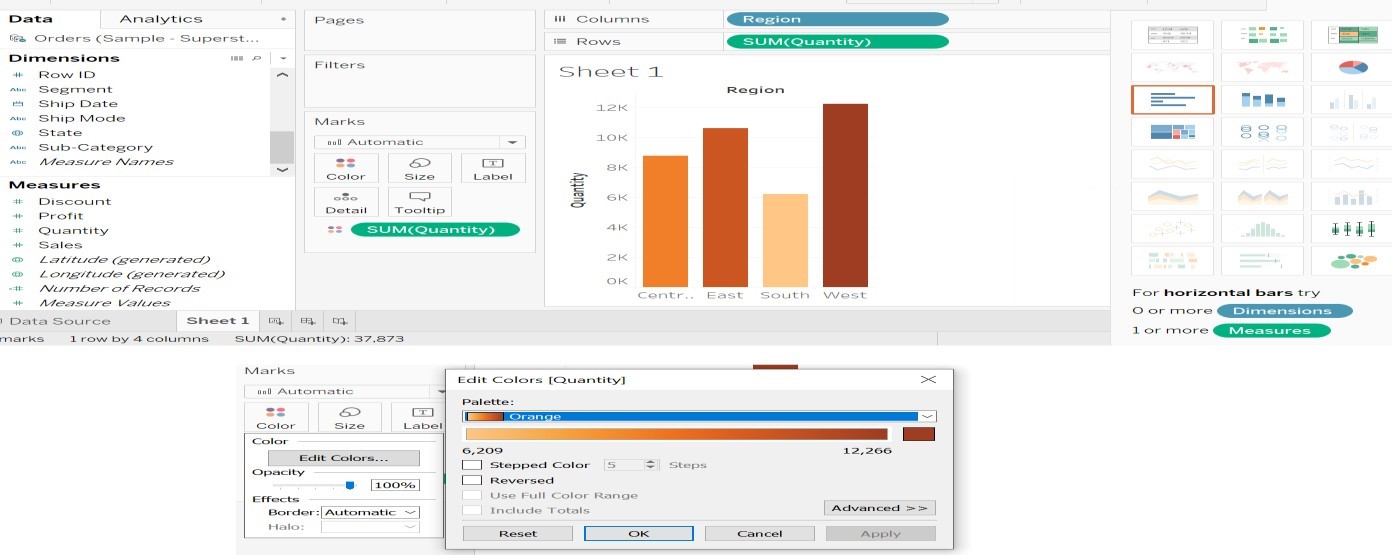Click SUM(Quantity) pill on Rows shelf
Image resolution: width=1392 pixels, height=555 pixels.
click(837, 41)
